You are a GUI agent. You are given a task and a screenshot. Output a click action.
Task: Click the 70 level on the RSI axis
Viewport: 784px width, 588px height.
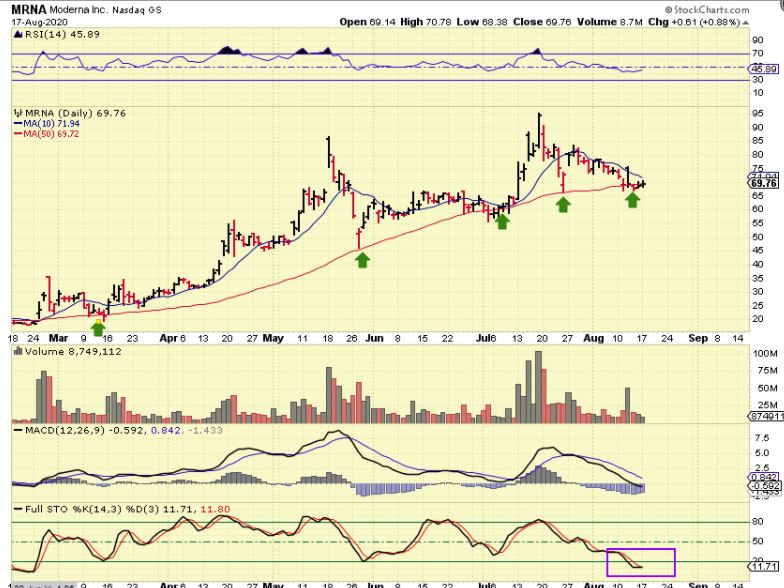point(758,54)
